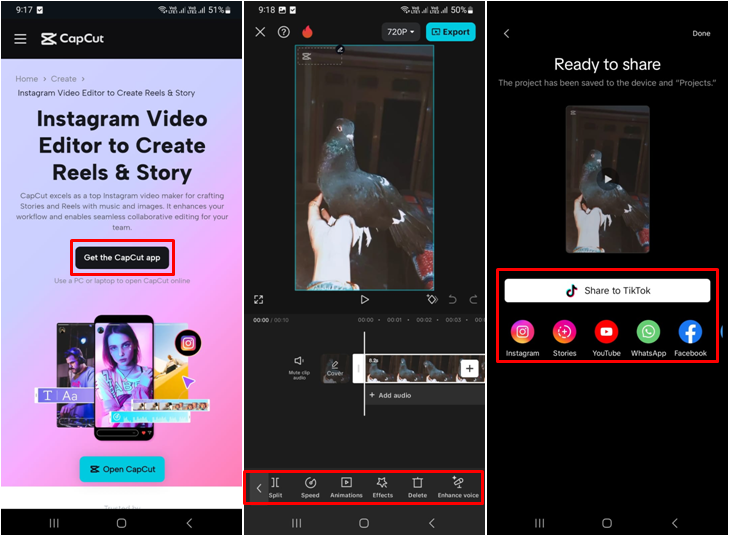Viewport: 729px width, 535px height.
Task: Play the video preview in editor
Action: (364, 299)
